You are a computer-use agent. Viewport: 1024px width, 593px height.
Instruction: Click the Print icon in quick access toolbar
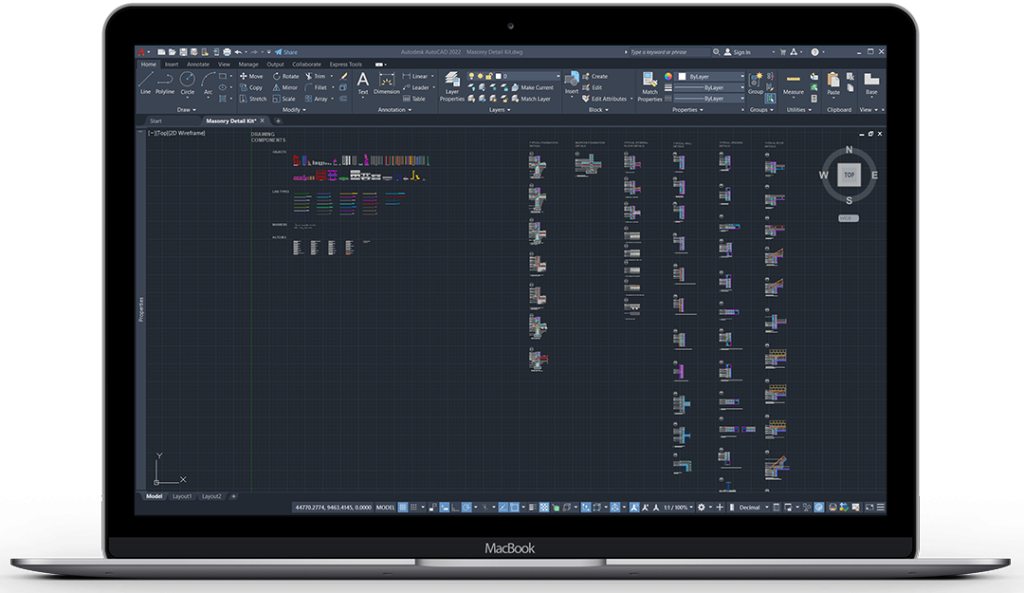coord(227,52)
